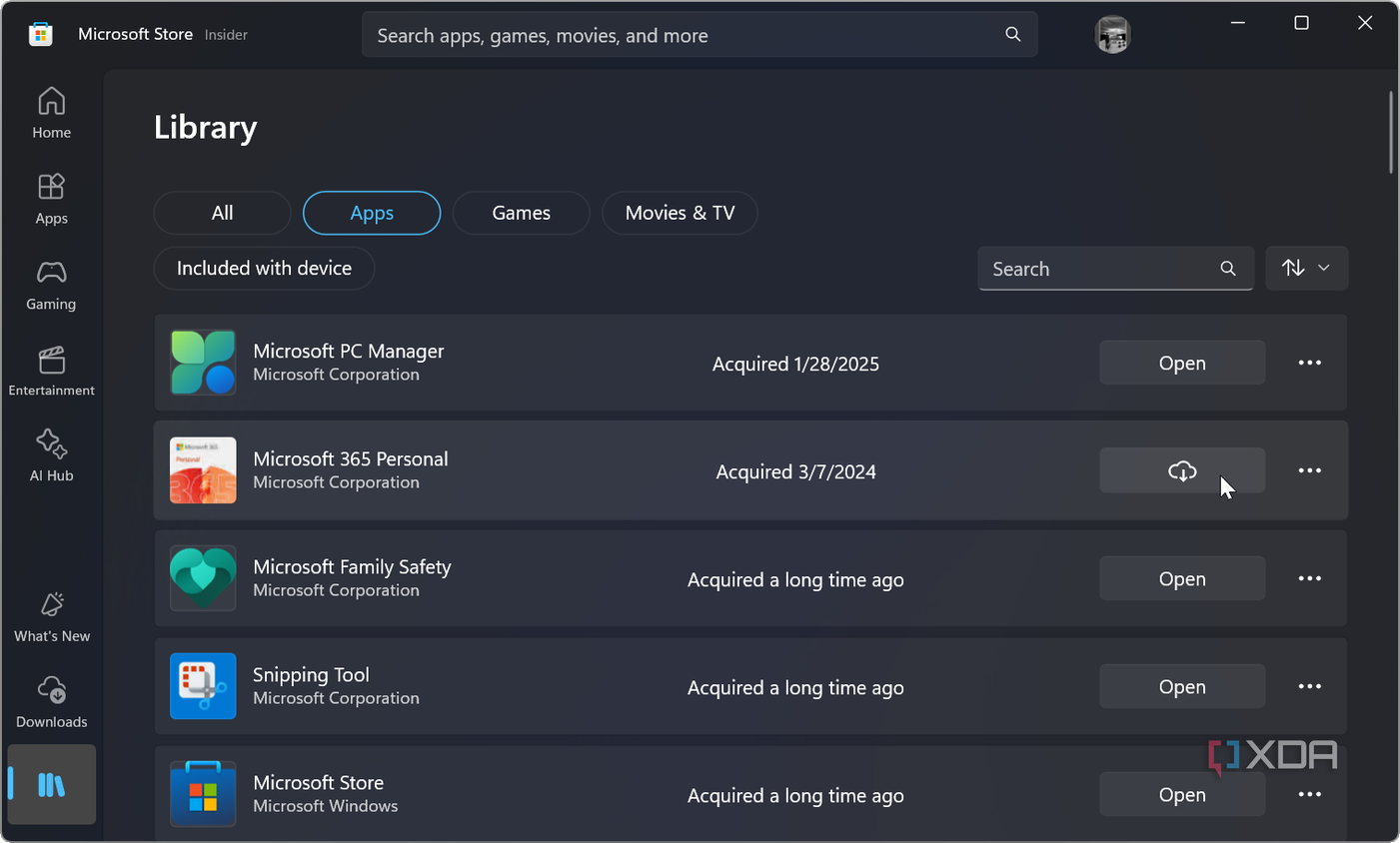The image size is (1400, 843).
Task: Click the Snipping Tool title text
Action: click(311, 674)
